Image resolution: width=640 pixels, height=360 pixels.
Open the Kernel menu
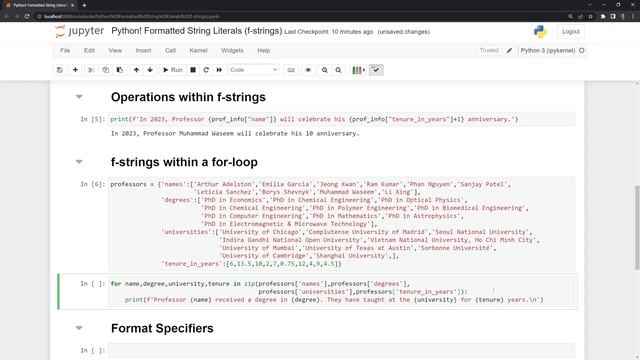[x=198, y=51]
